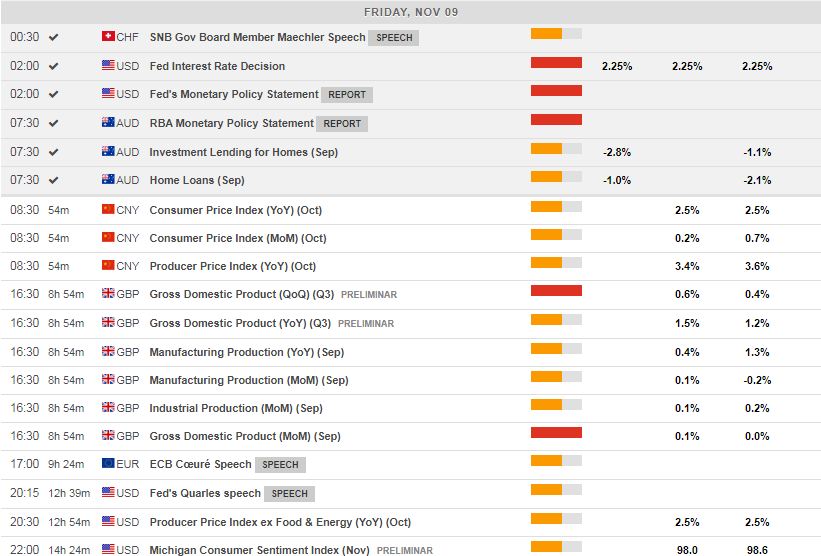Click the US flag on the Fed's Quarles speech row
The height and width of the screenshot is (556, 821).
108,493
